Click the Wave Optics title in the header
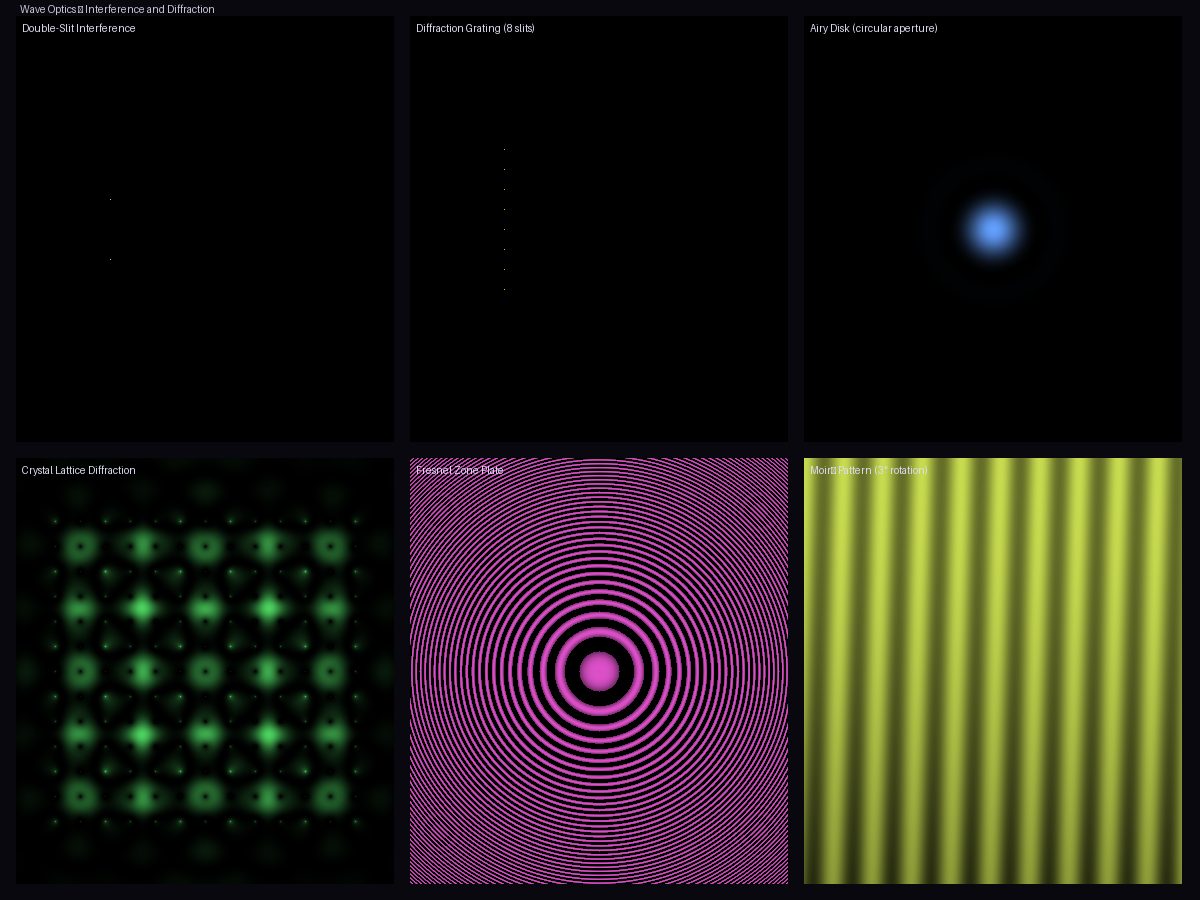This screenshot has height=900, width=1200. click(x=117, y=9)
